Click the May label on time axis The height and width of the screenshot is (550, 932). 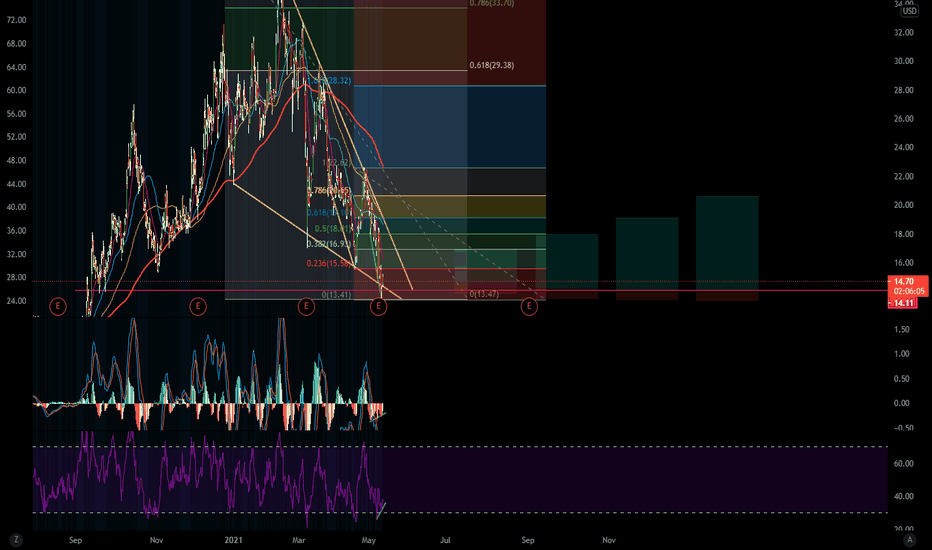click(369, 540)
